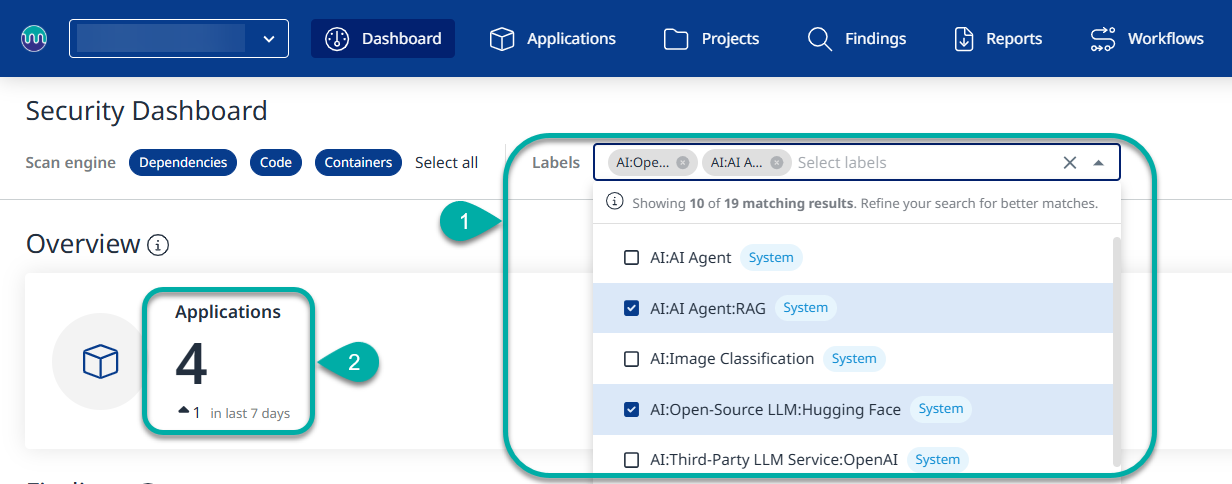This screenshot has height=484, width=1232.
Task: Click the cube icon in Applications card
Action: point(100,361)
